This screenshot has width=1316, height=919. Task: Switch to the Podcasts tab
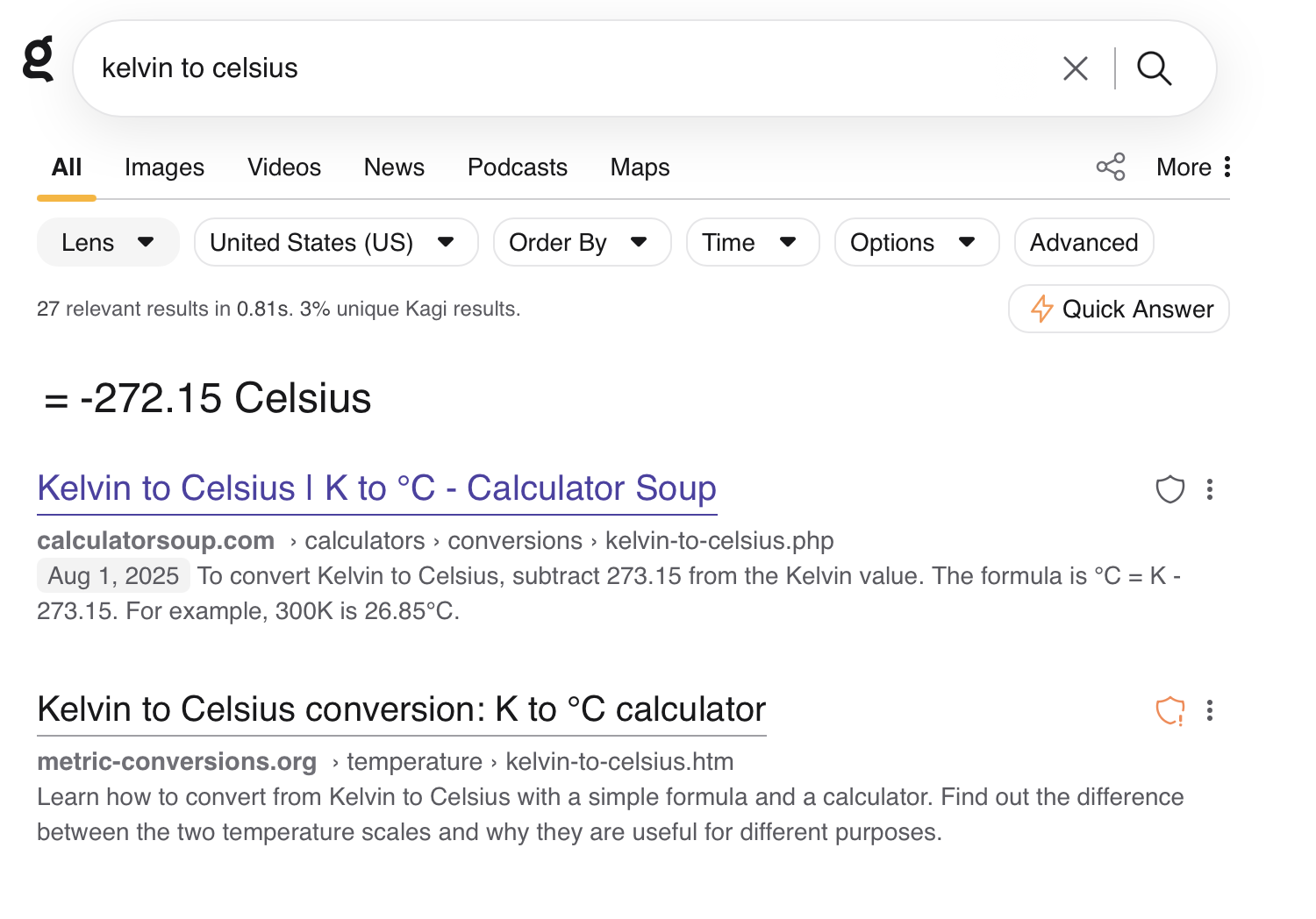[517, 167]
